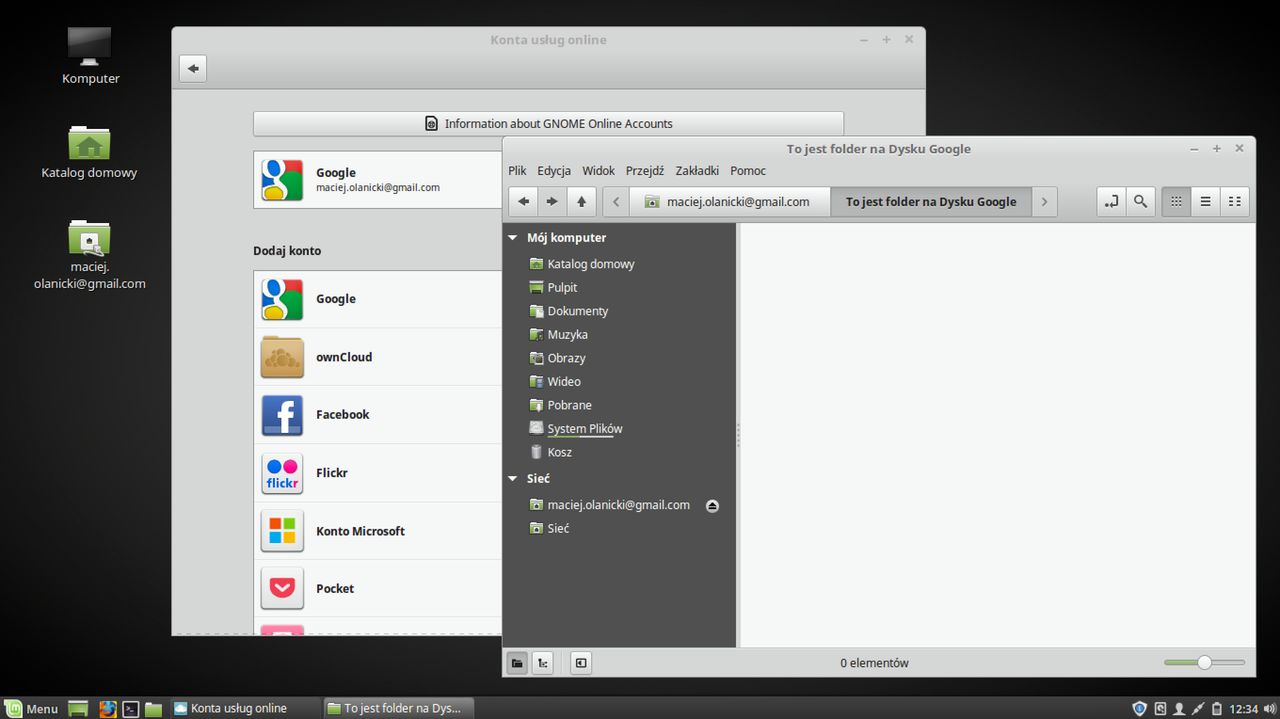Viewport: 1280px width, 719px height.
Task: Open the Zakładki menu
Action: tap(697, 171)
